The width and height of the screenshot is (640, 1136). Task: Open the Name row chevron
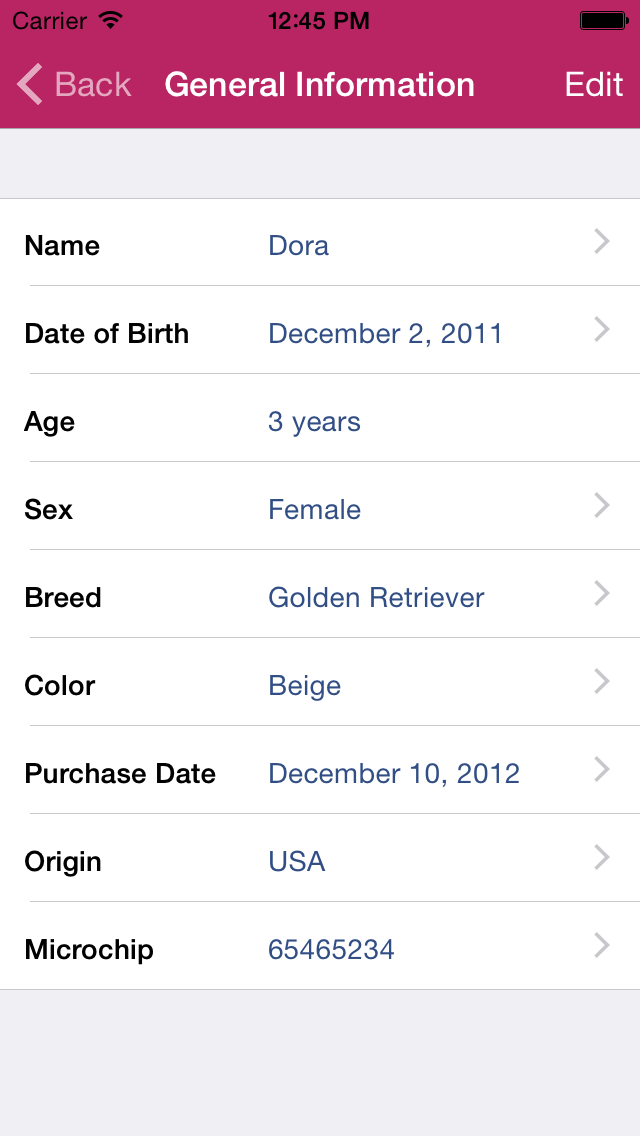coord(602,241)
